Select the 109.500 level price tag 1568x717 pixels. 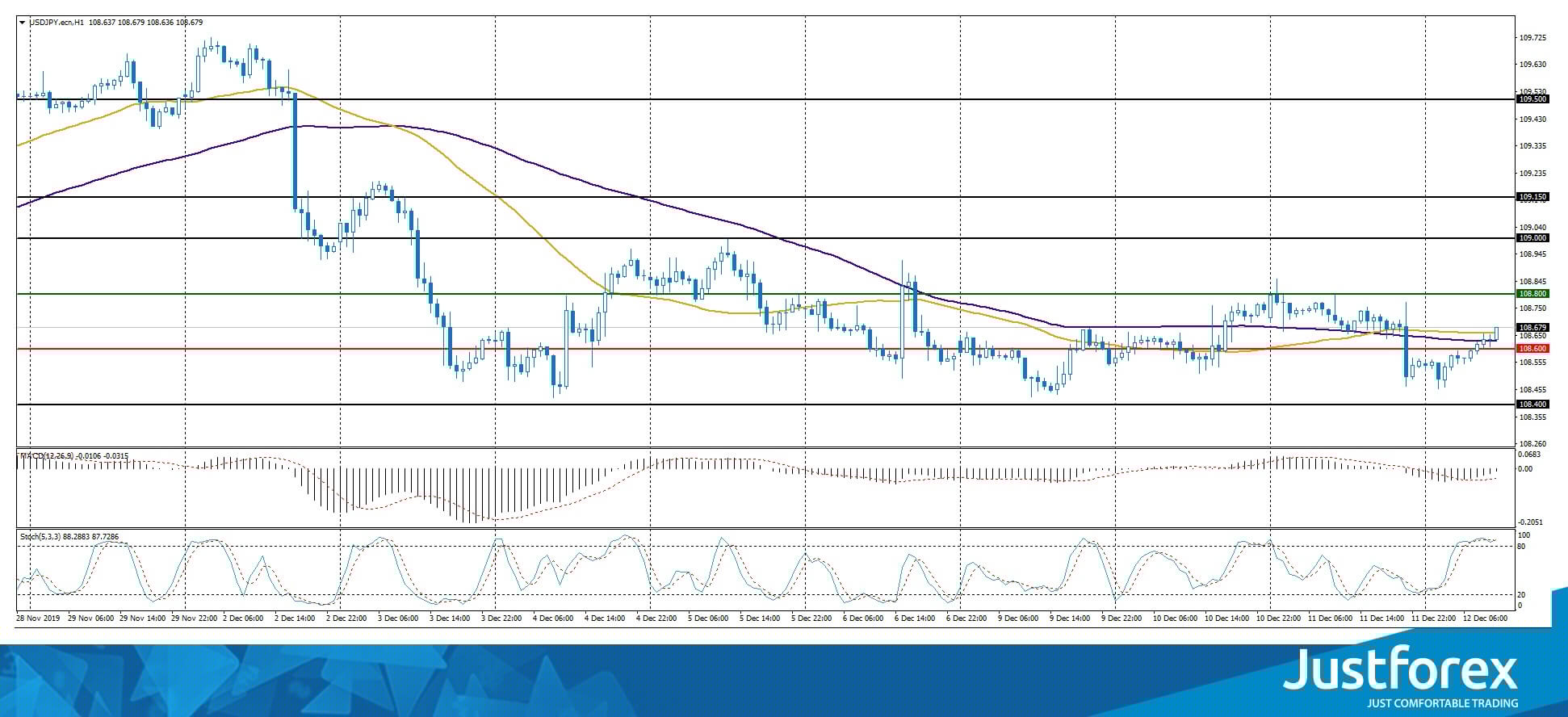tap(1532, 99)
